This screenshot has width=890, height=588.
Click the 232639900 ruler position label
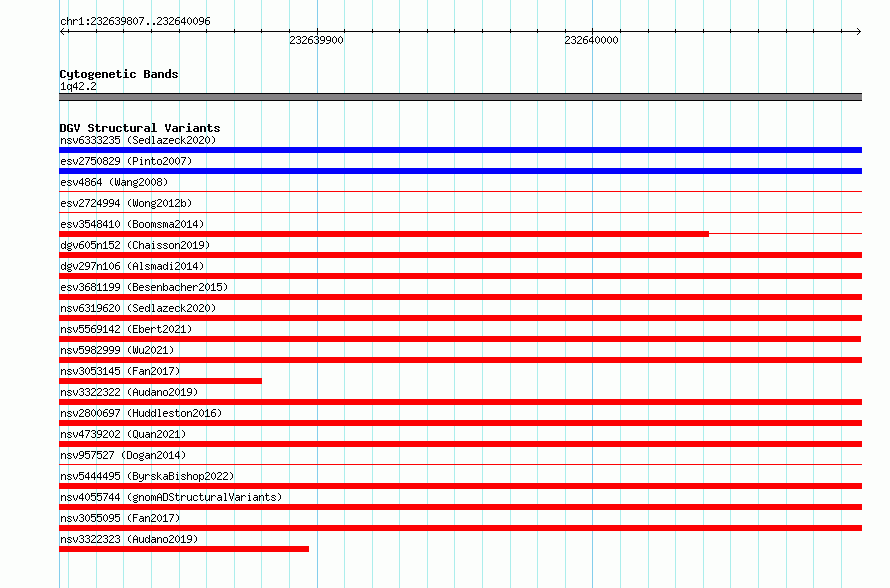[316, 40]
